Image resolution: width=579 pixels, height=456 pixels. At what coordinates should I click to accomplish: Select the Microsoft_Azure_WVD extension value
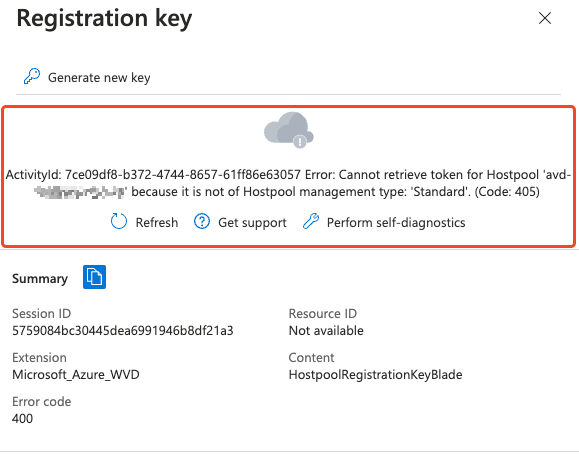pyautogui.click(x=76, y=375)
